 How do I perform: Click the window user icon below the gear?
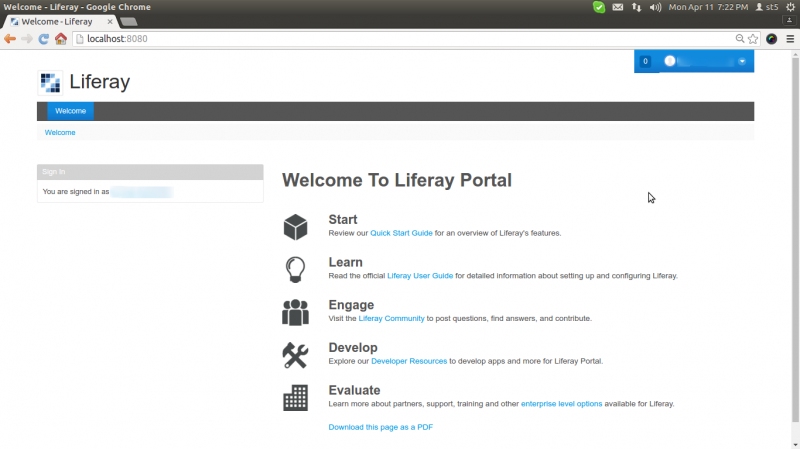[789, 20]
